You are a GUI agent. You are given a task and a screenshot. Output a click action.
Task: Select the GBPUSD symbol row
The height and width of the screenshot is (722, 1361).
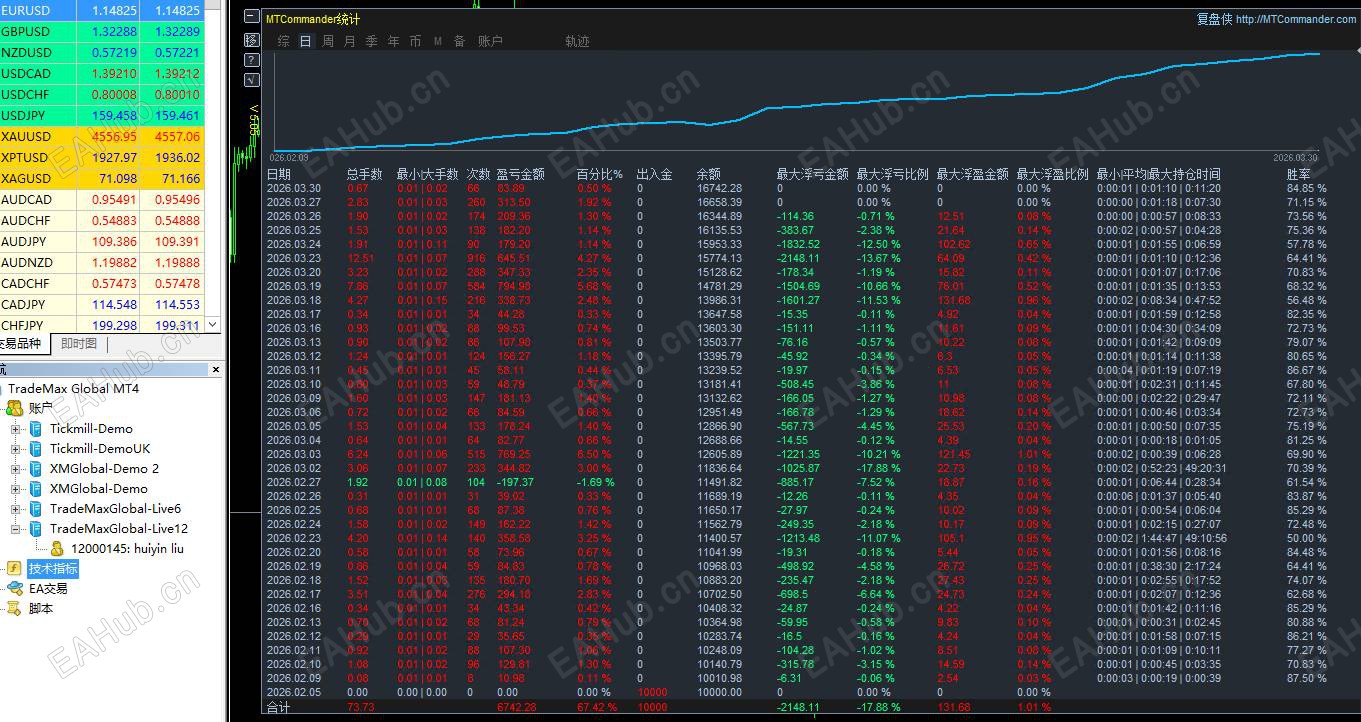tap(102, 31)
